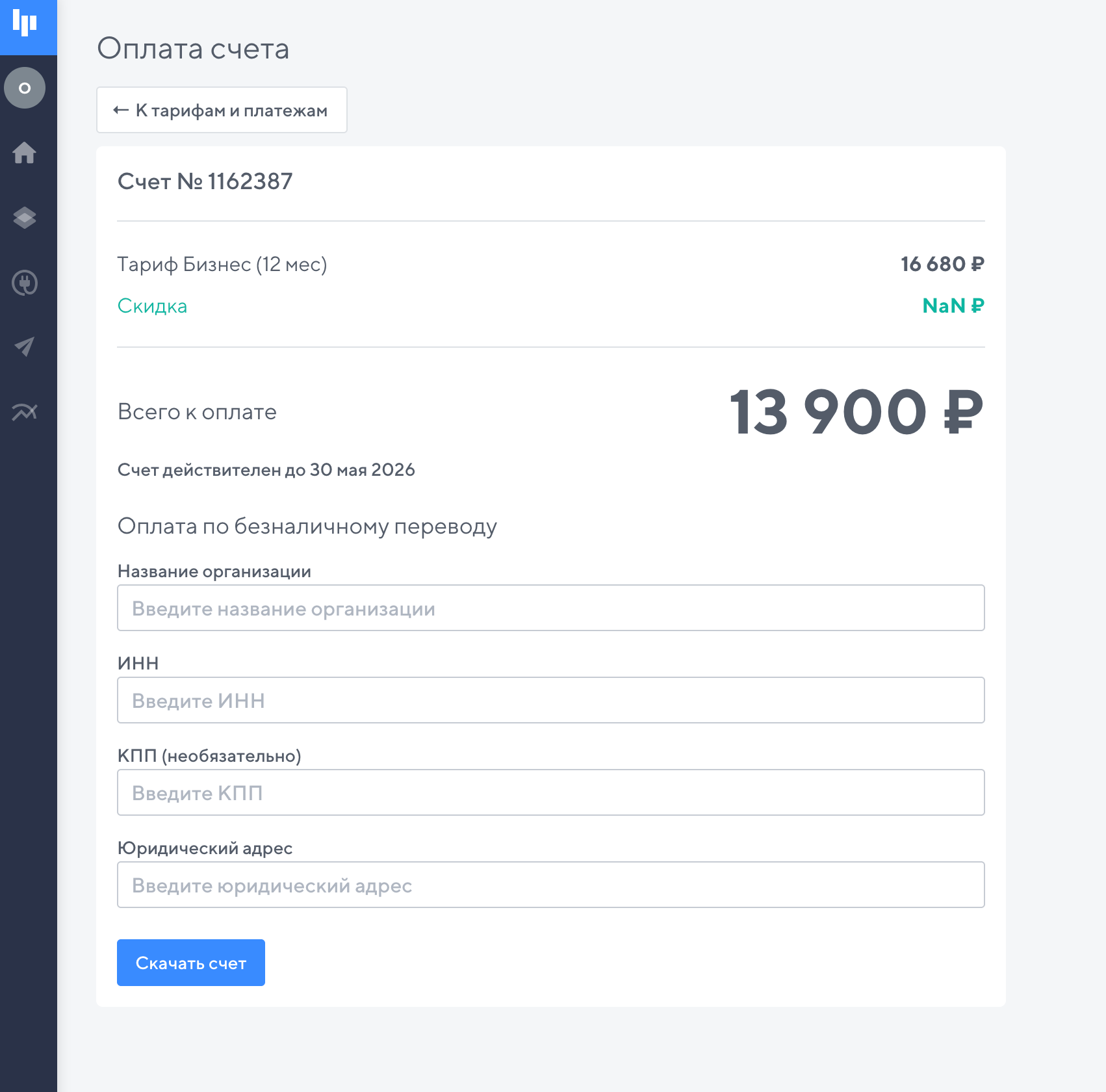Select the NaN ₽ discount value
Image resolution: width=1106 pixels, height=1092 pixels.
pyautogui.click(x=953, y=305)
